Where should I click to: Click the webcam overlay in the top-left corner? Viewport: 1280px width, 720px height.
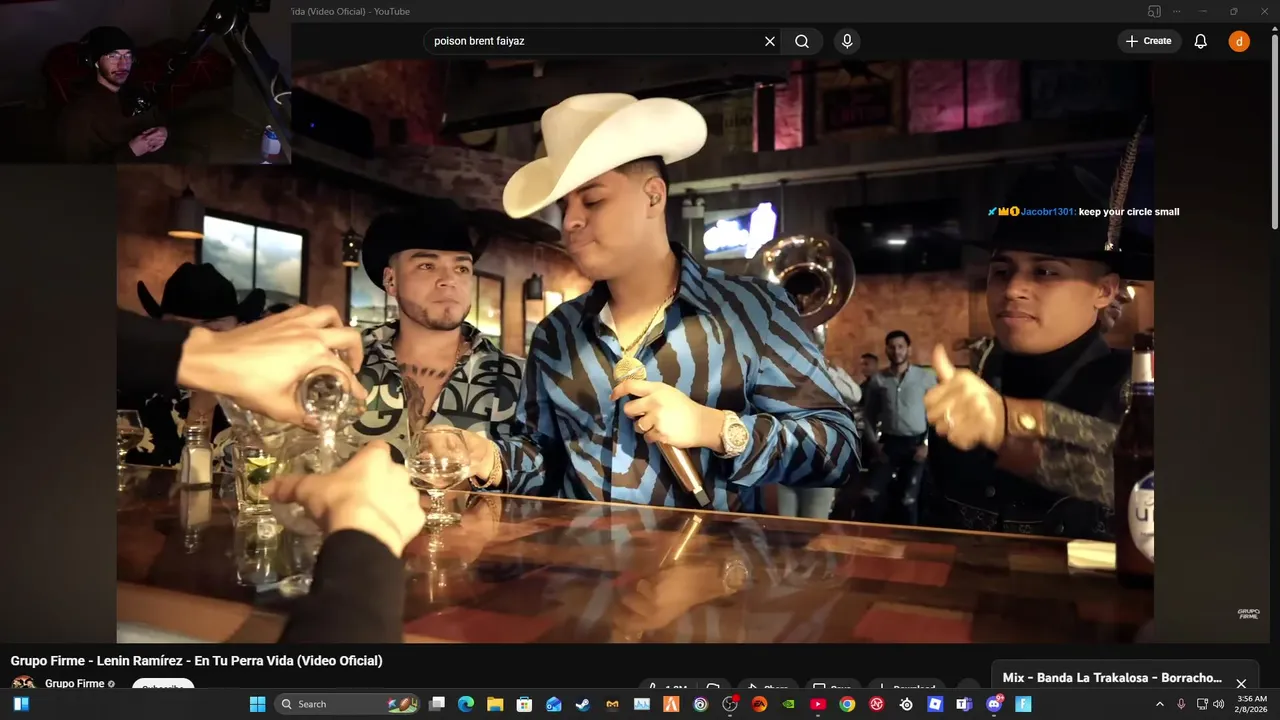146,82
